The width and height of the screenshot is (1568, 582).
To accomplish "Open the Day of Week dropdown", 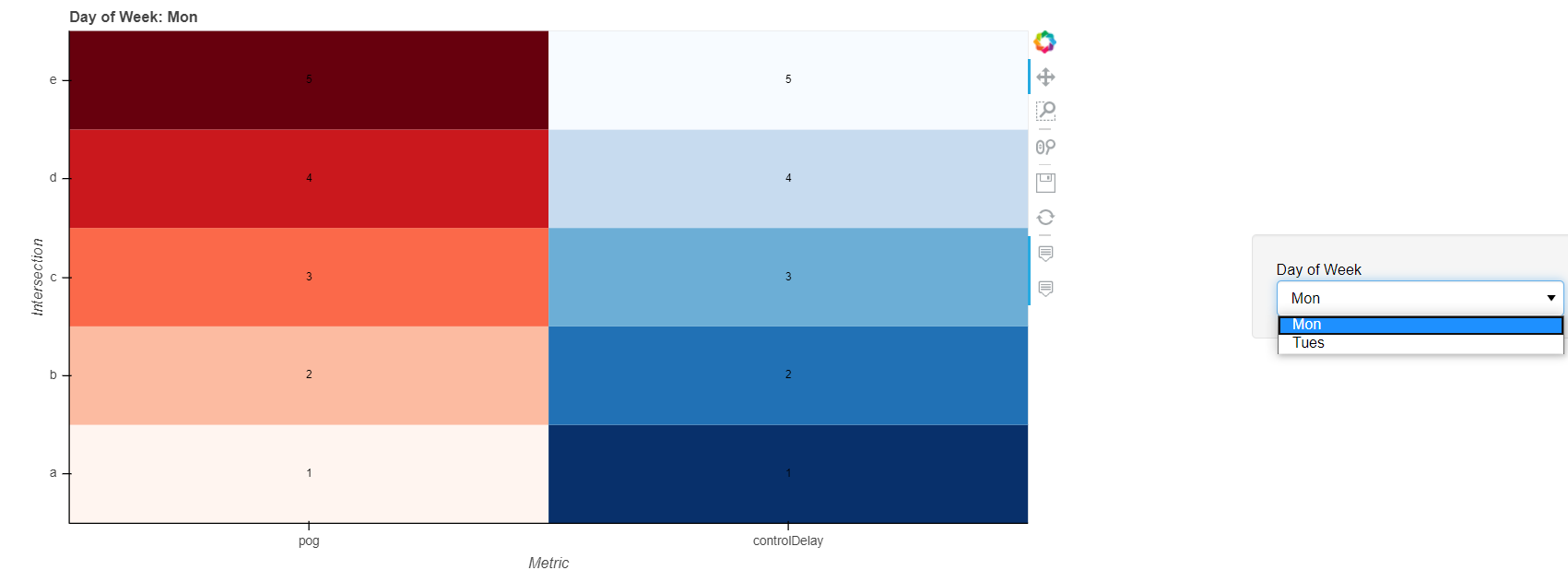I will point(1420,298).
